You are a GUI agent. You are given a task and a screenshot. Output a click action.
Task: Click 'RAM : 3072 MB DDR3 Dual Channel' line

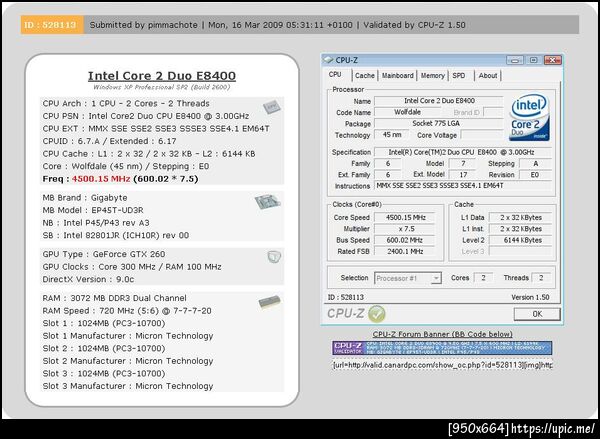(115, 298)
